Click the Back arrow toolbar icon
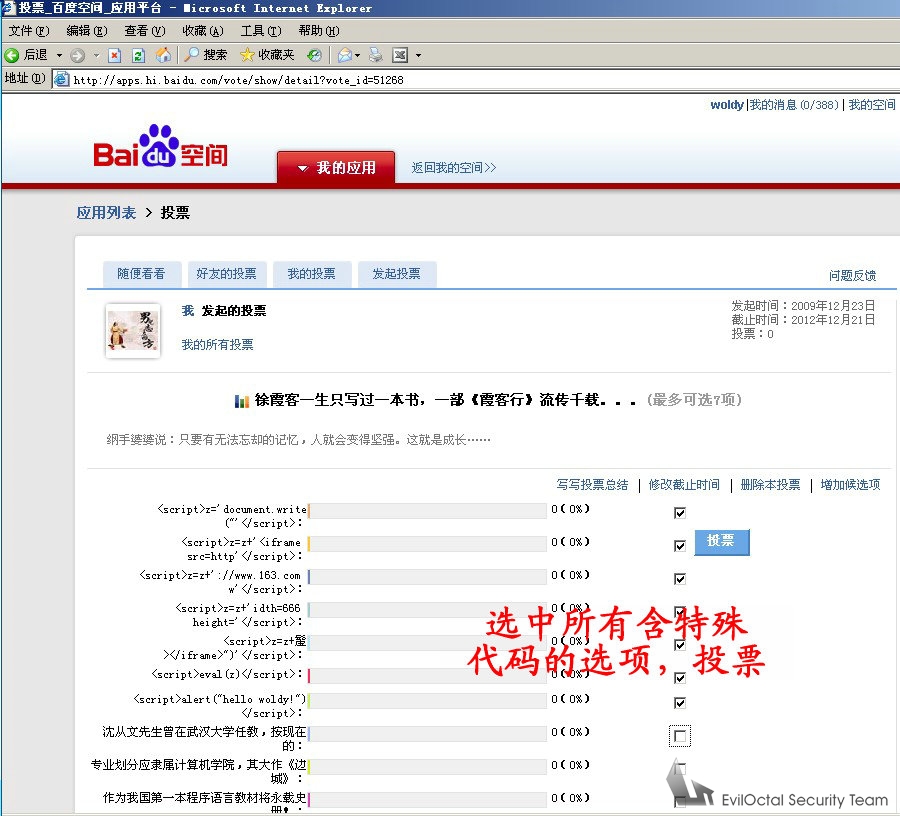This screenshot has height=816, width=900. [11, 55]
